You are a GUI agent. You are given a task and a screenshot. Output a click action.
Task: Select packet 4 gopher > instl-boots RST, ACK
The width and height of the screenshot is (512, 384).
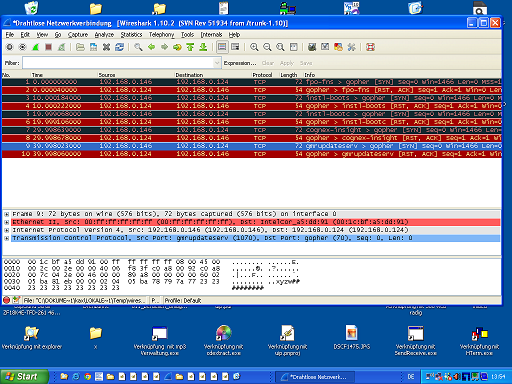coord(252,106)
